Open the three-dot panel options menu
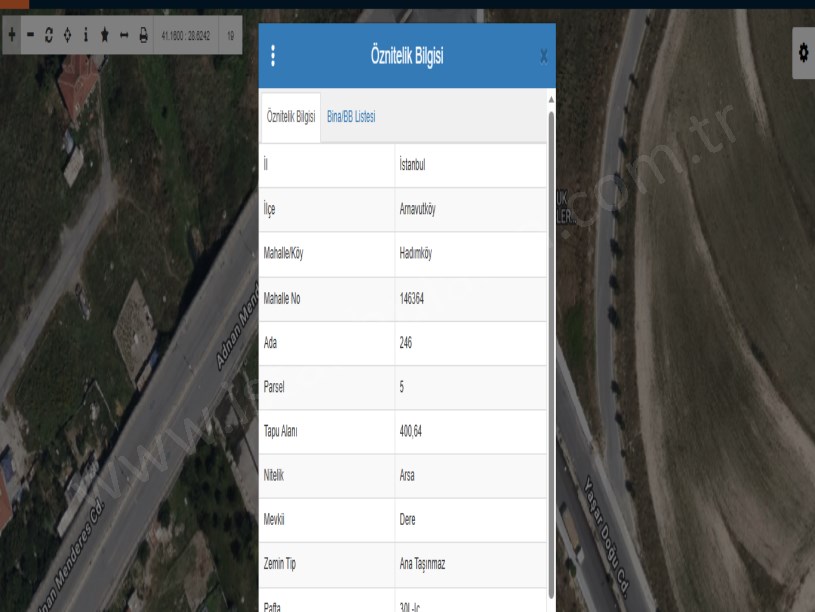The image size is (815, 612). (273, 56)
